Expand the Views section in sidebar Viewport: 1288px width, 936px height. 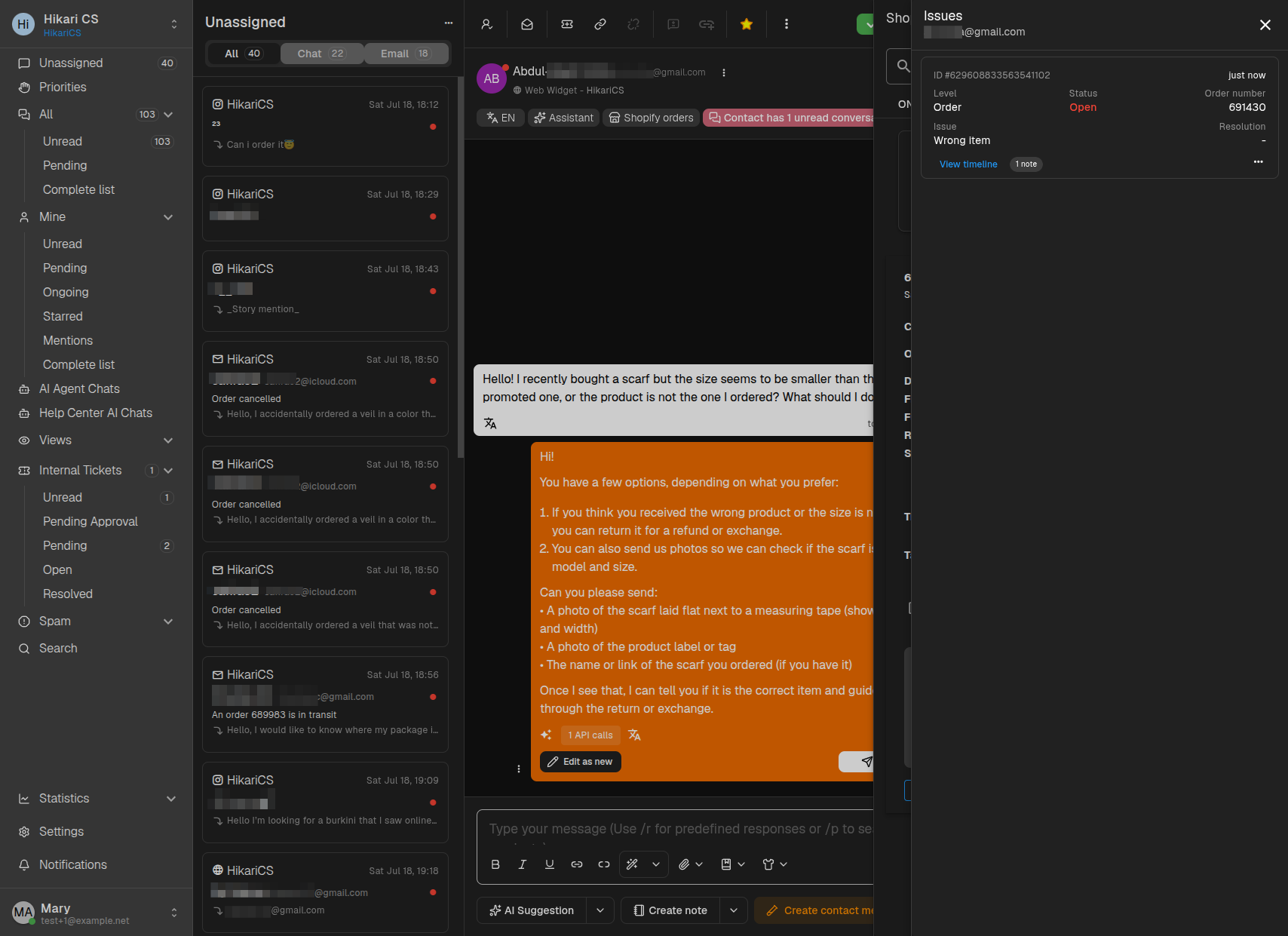coord(168,440)
